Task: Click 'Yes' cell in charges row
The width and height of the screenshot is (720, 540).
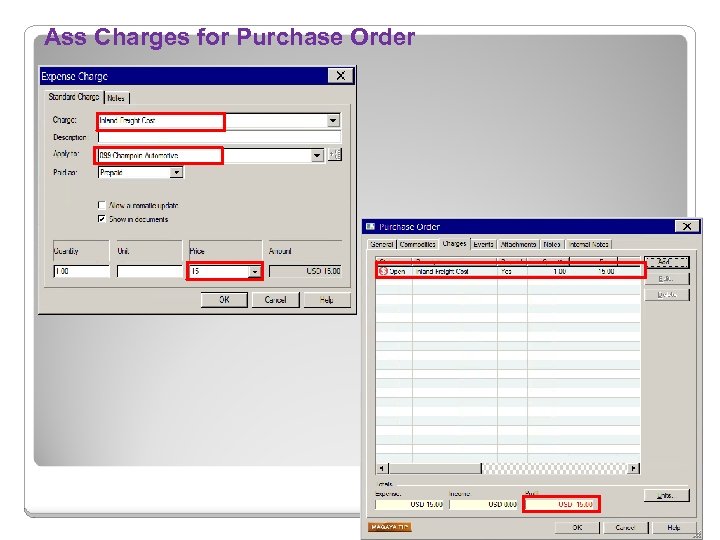Action: pos(506,271)
